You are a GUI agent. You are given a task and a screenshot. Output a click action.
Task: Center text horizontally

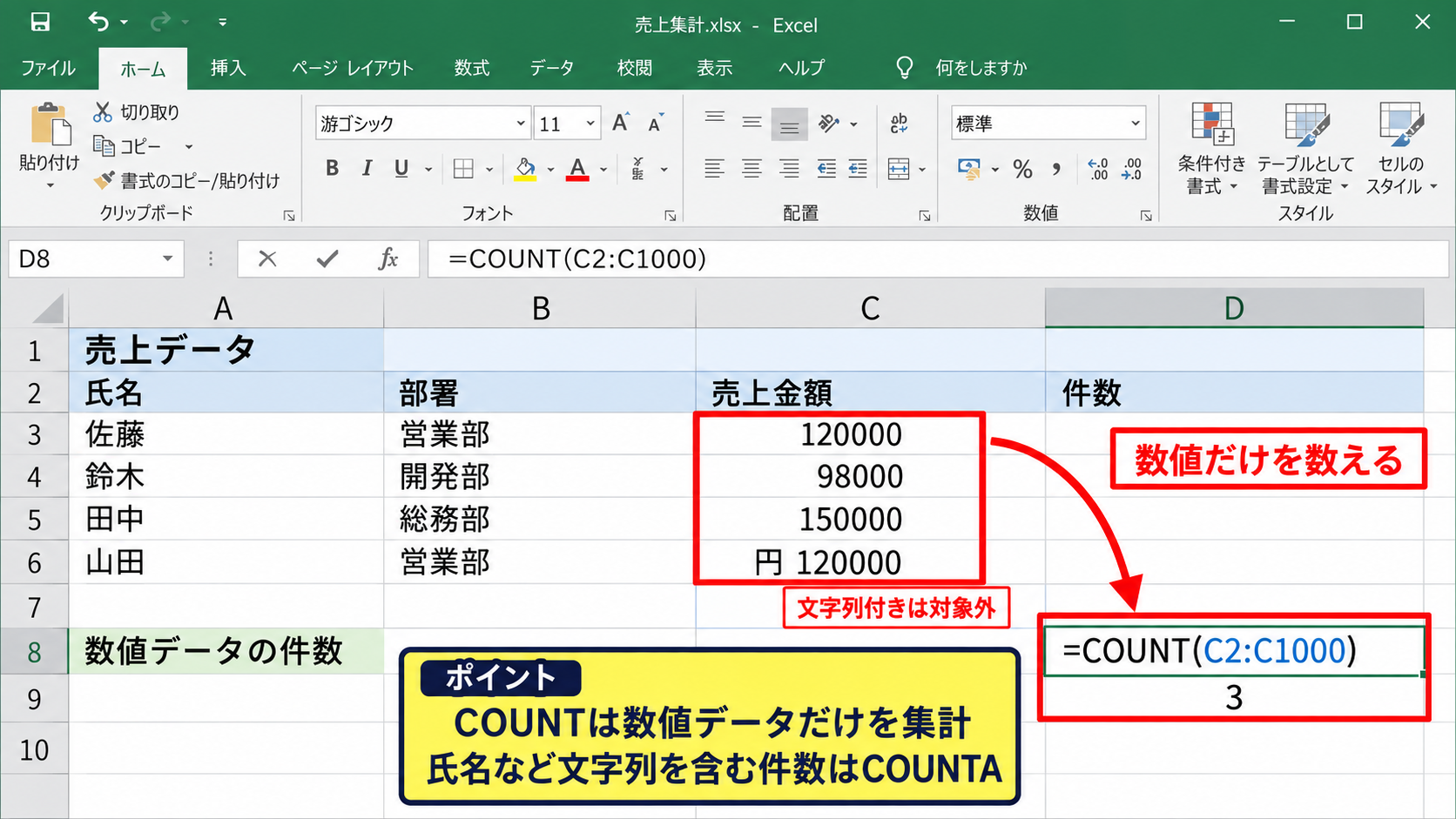tap(752, 169)
